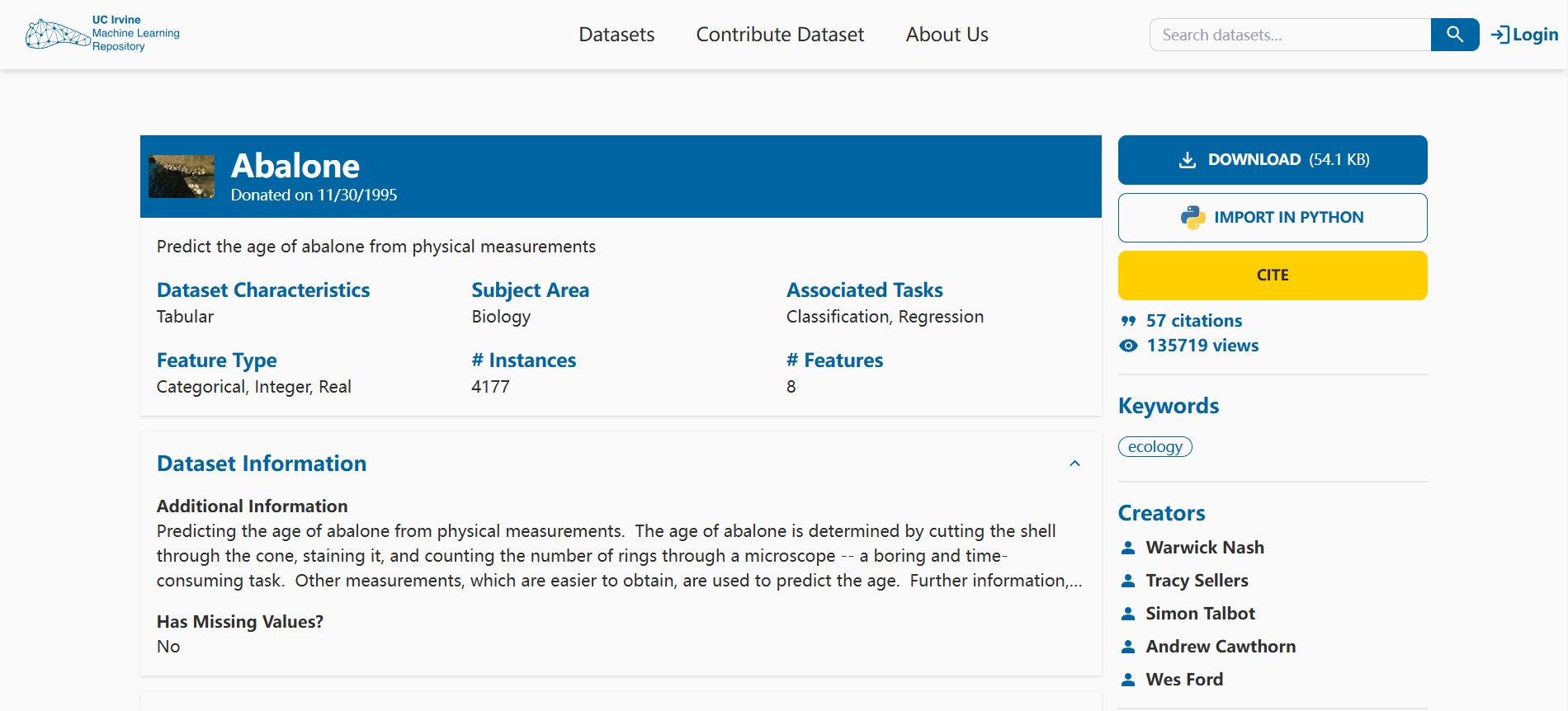Click the yellow Cite button

(1273, 275)
